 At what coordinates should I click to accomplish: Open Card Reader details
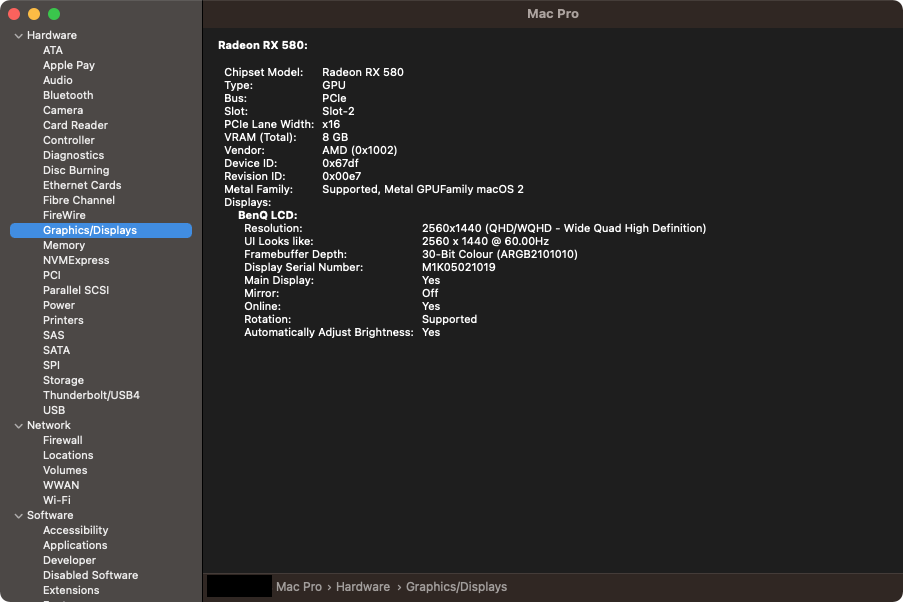[x=75, y=125]
